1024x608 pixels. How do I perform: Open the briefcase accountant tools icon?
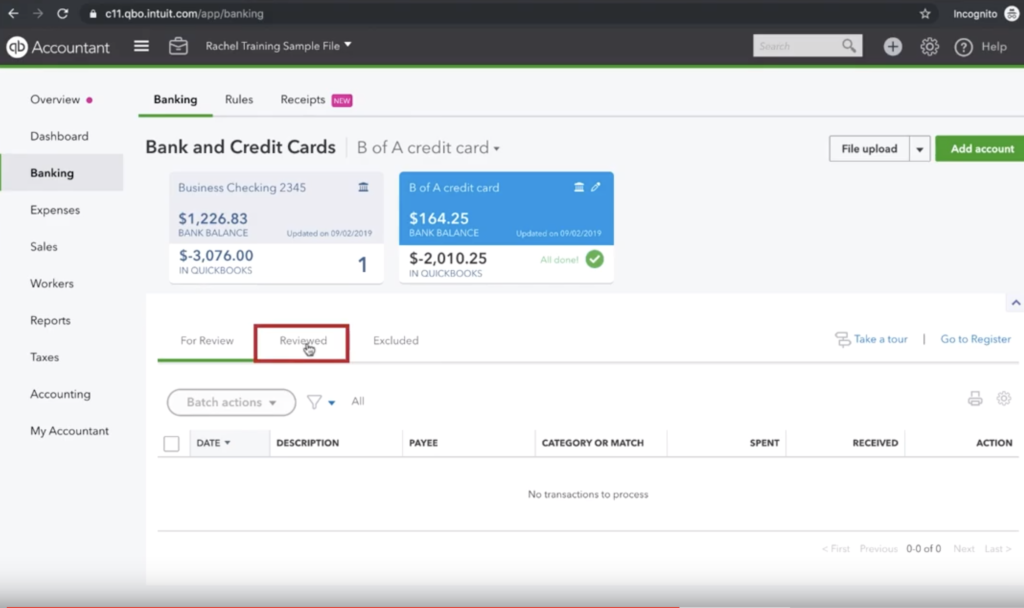[178, 46]
